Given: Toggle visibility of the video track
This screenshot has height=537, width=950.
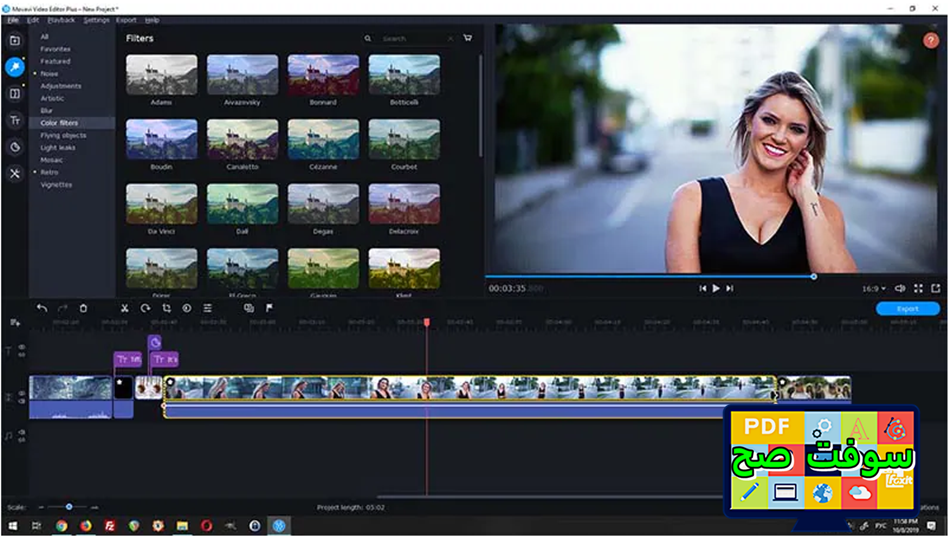Looking at the screenshot, I should 22,393.
